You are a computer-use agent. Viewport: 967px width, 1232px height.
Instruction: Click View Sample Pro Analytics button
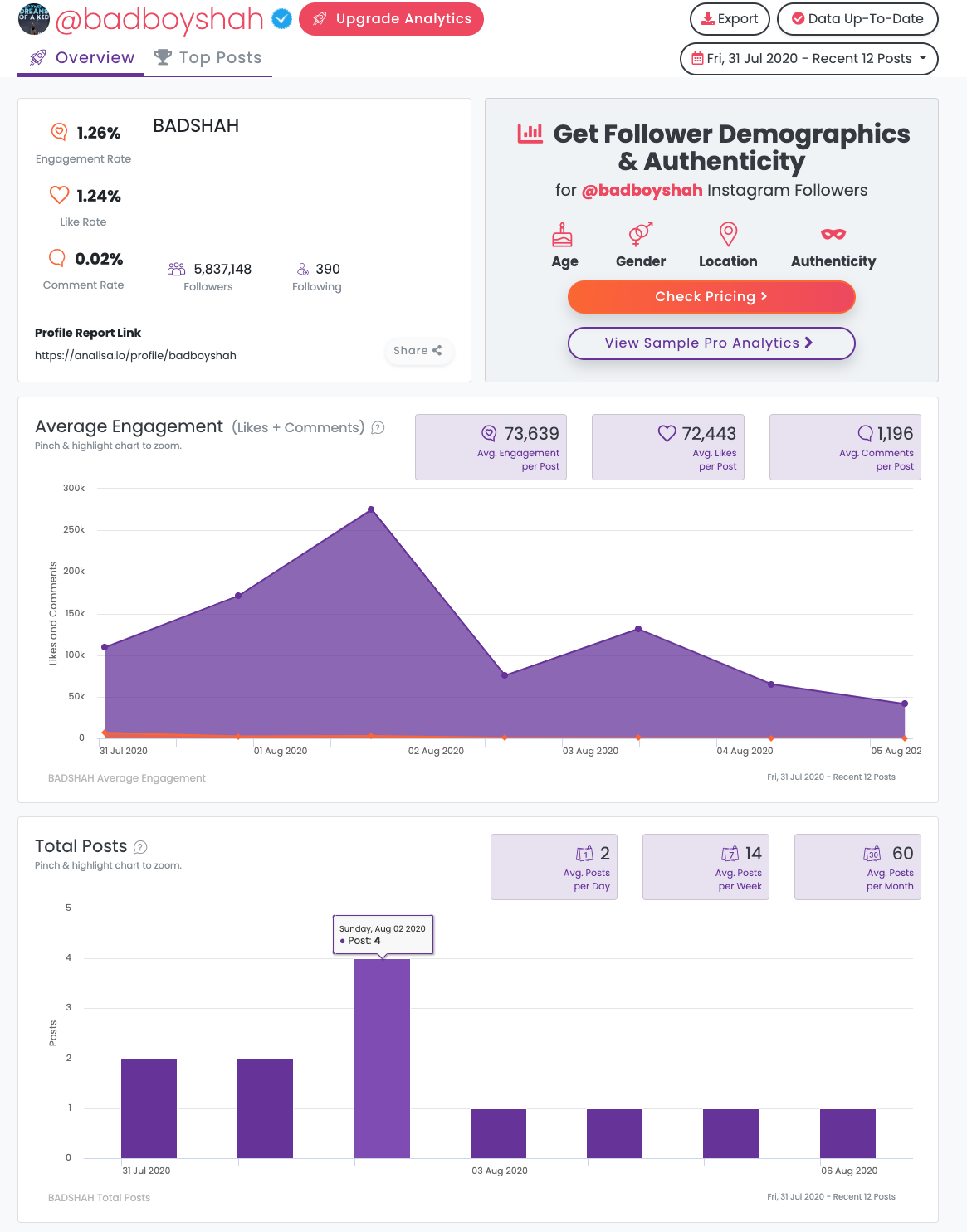point(711,343)
